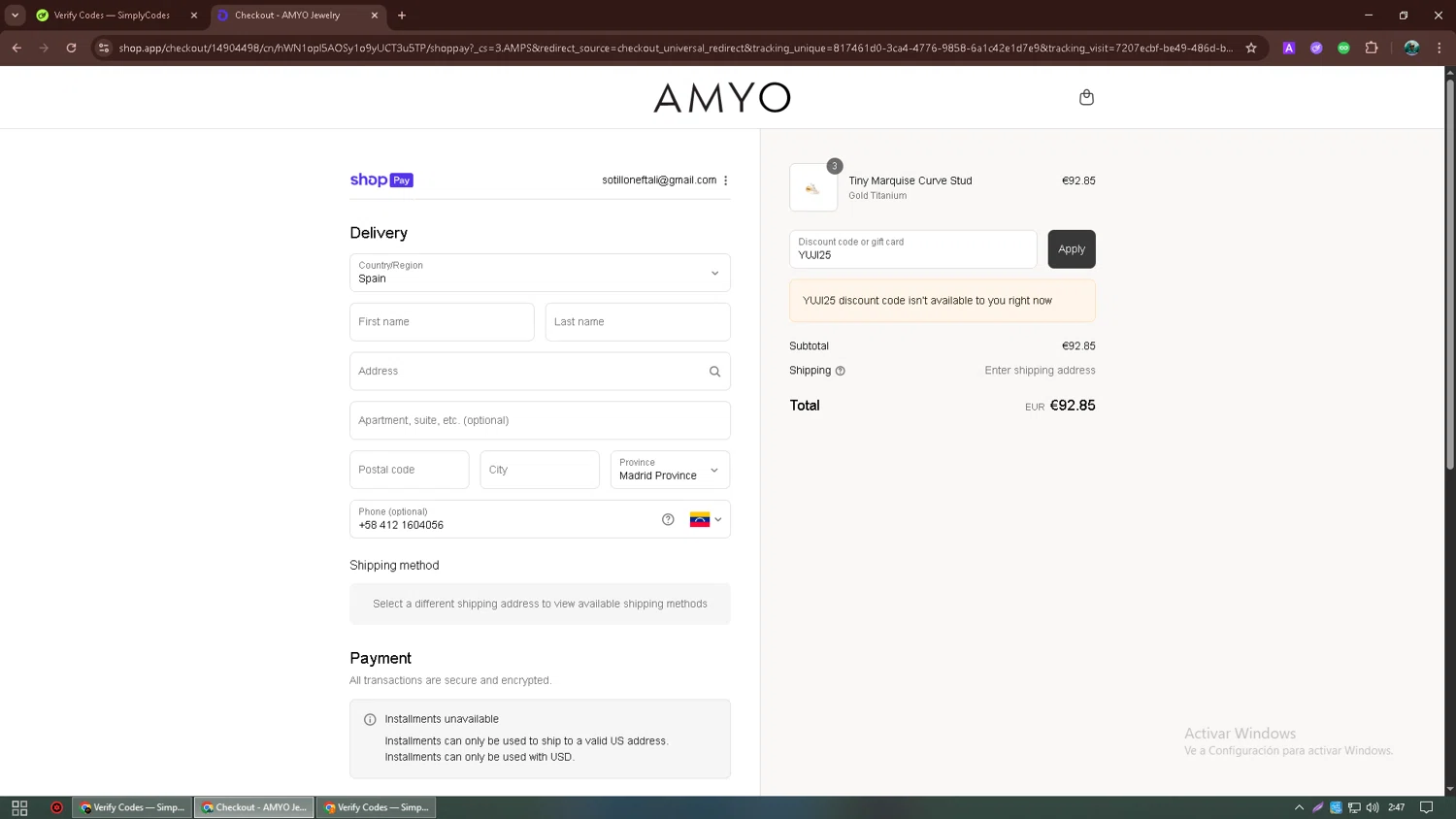Click the address search magnifier icon

[x=714, y=372]
